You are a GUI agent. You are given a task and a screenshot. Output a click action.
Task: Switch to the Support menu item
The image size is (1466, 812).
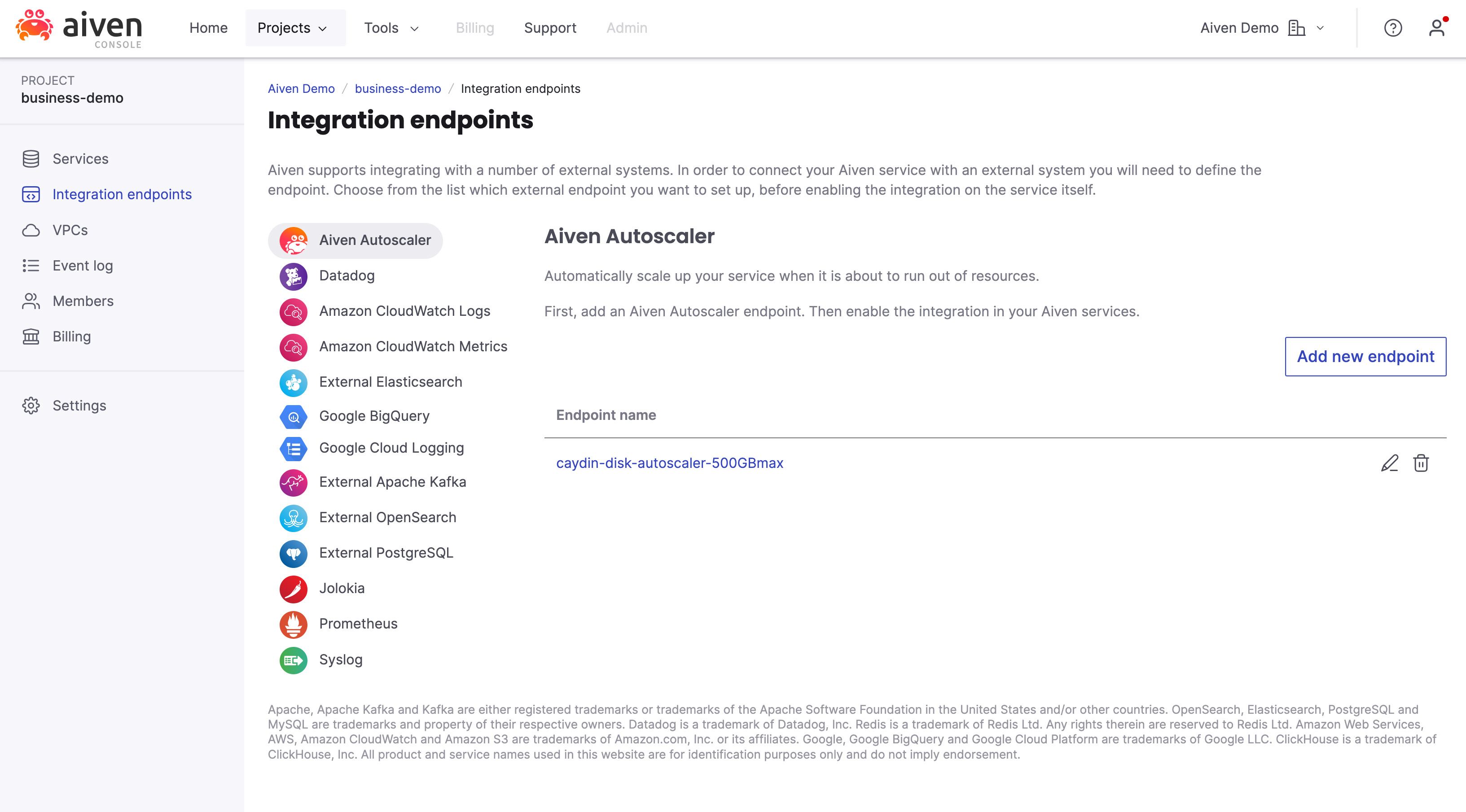tap(550, 27)
